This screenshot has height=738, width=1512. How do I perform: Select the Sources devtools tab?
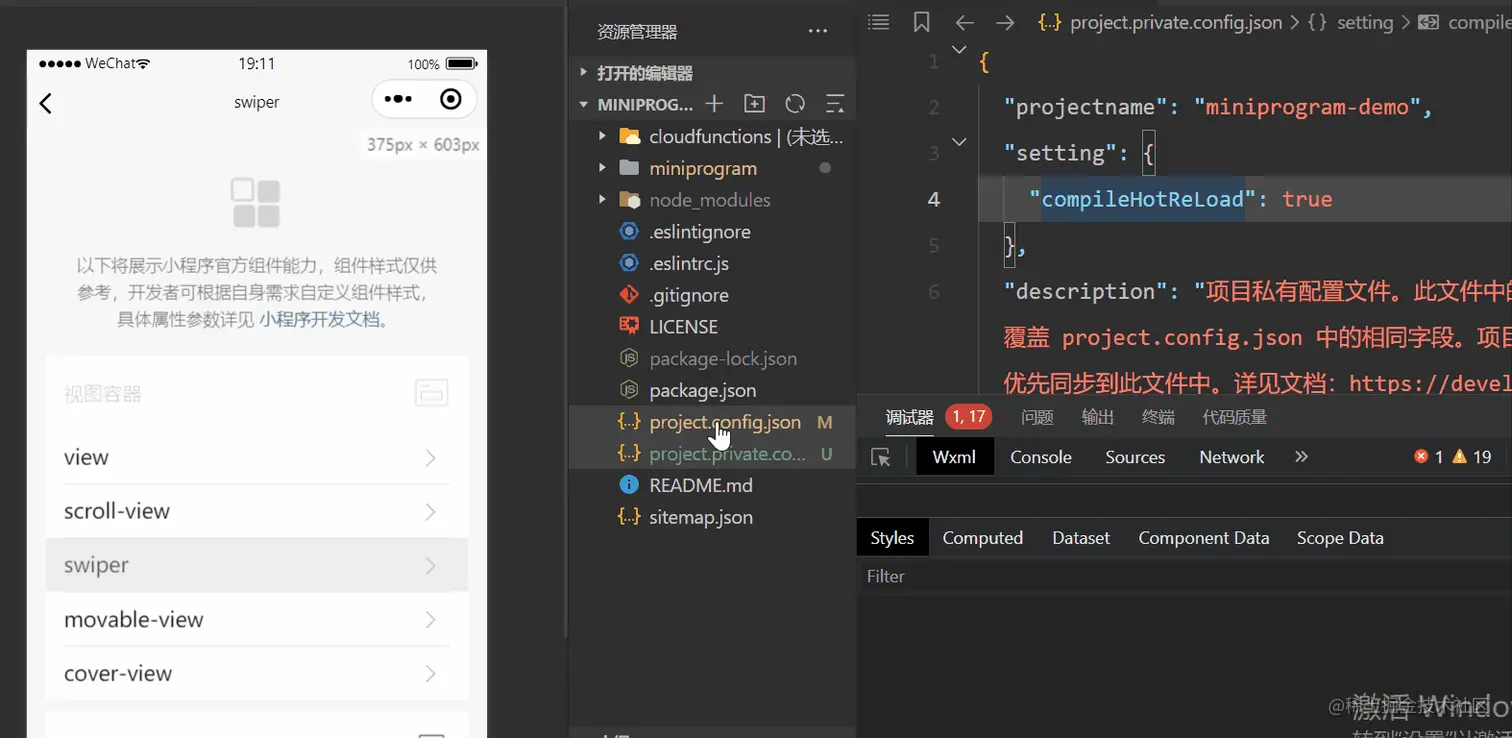pos(1135,457)
